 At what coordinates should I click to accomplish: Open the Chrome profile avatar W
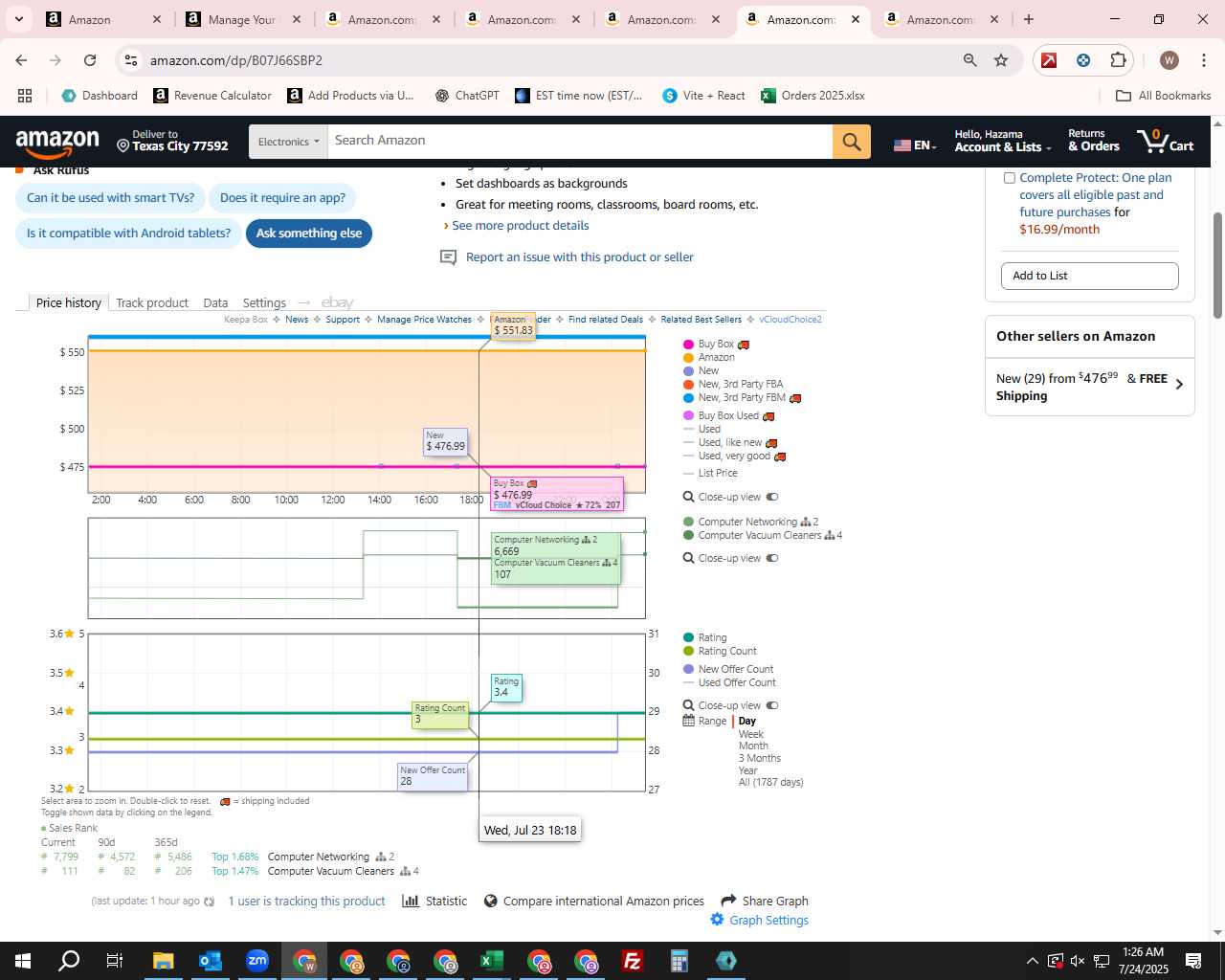tap(1169, 60)
